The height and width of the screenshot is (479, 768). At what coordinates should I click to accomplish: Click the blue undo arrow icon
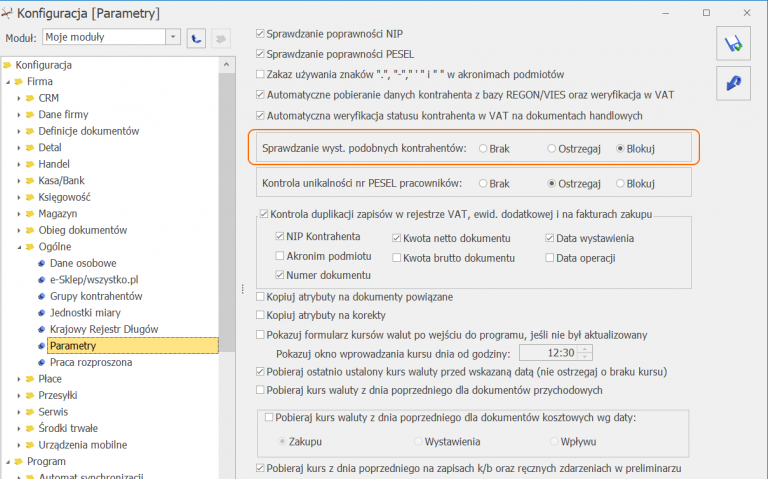coord(734,84)
